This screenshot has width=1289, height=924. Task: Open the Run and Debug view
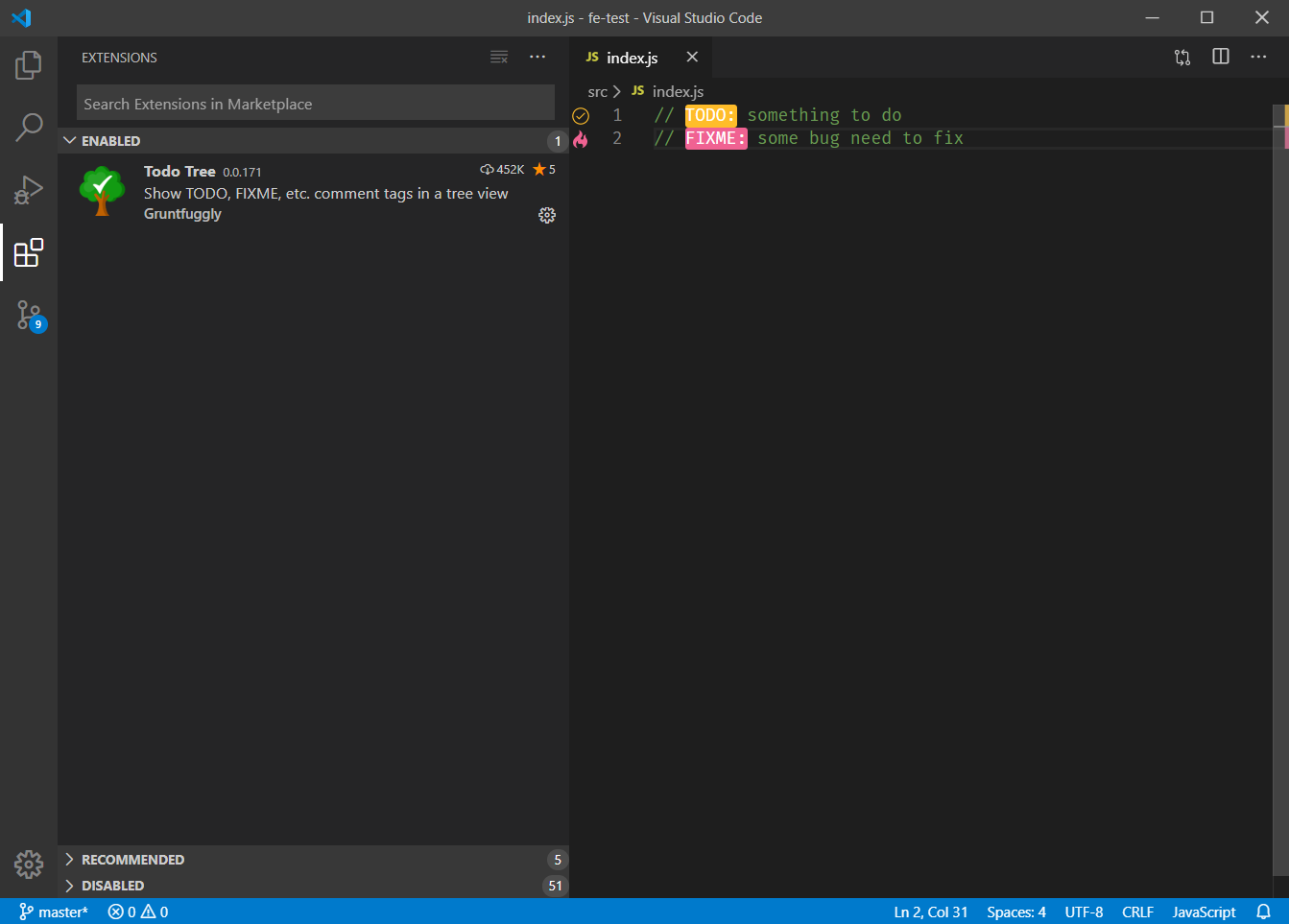(x=29, y=190)
